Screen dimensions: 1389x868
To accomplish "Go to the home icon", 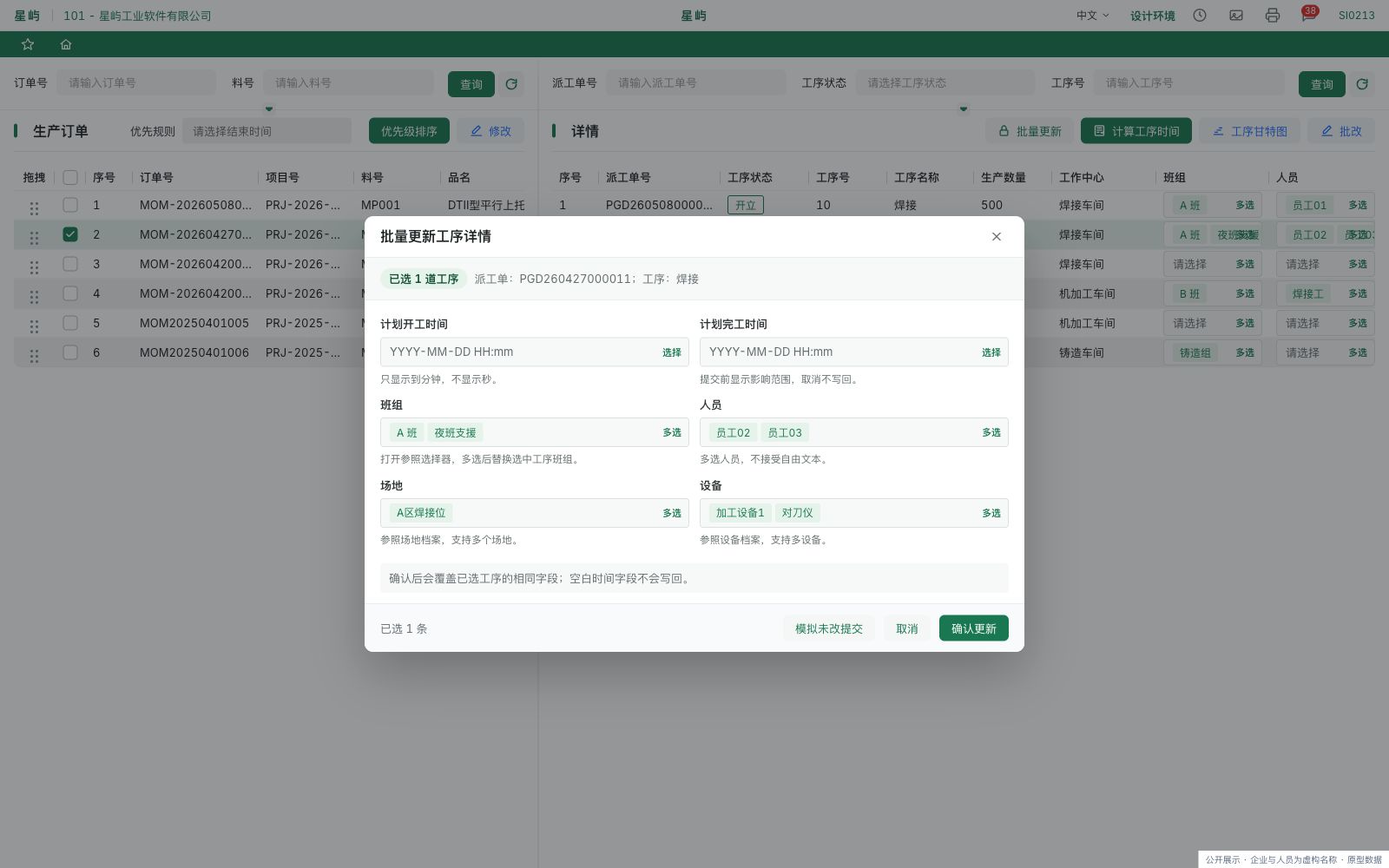I will (66, 44).
